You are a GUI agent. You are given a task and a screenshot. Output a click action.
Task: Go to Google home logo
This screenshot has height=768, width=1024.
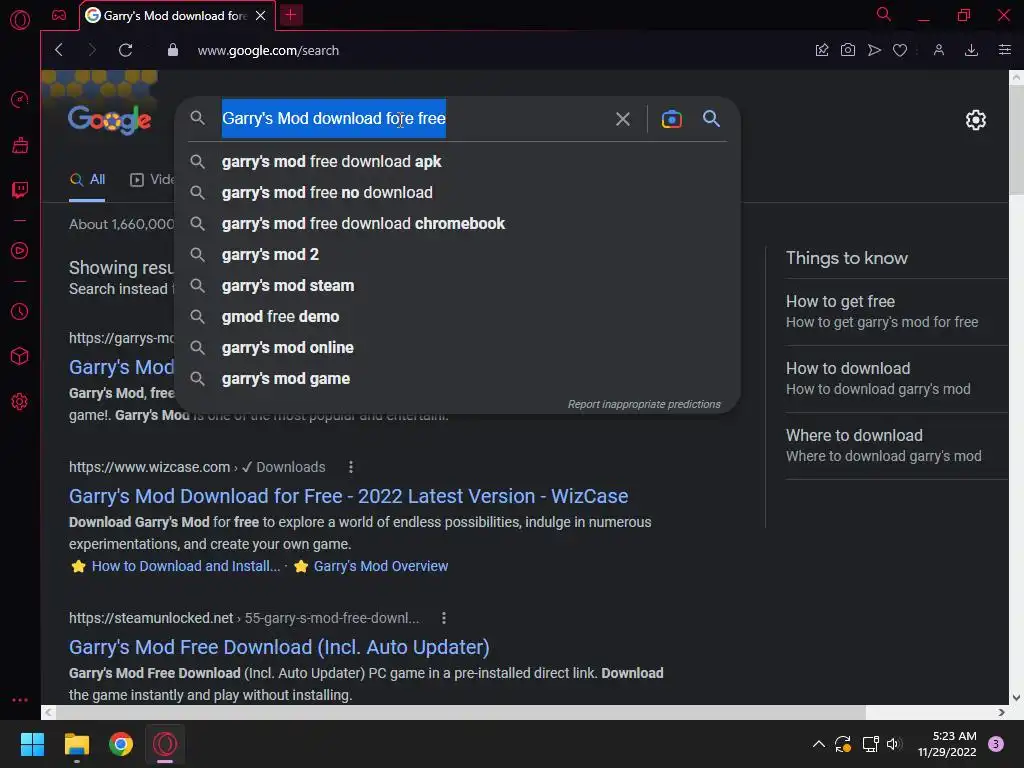(110, 119)
